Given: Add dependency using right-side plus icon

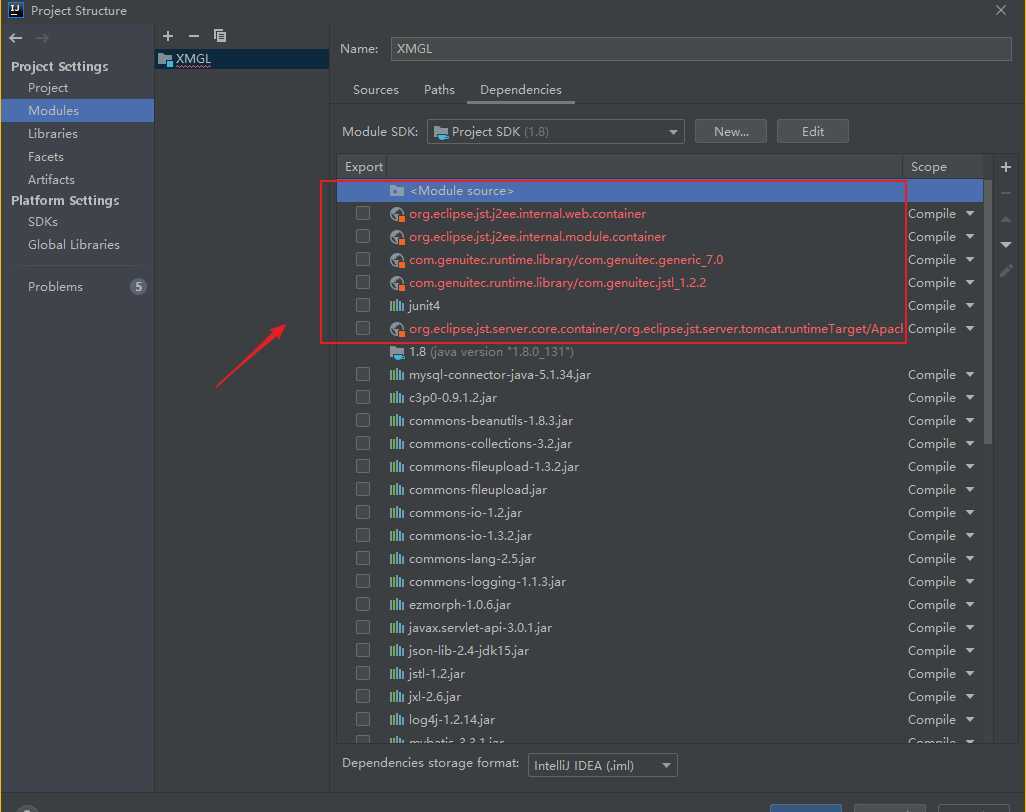Looking at the screenshot, I should tap(1006, 167).
